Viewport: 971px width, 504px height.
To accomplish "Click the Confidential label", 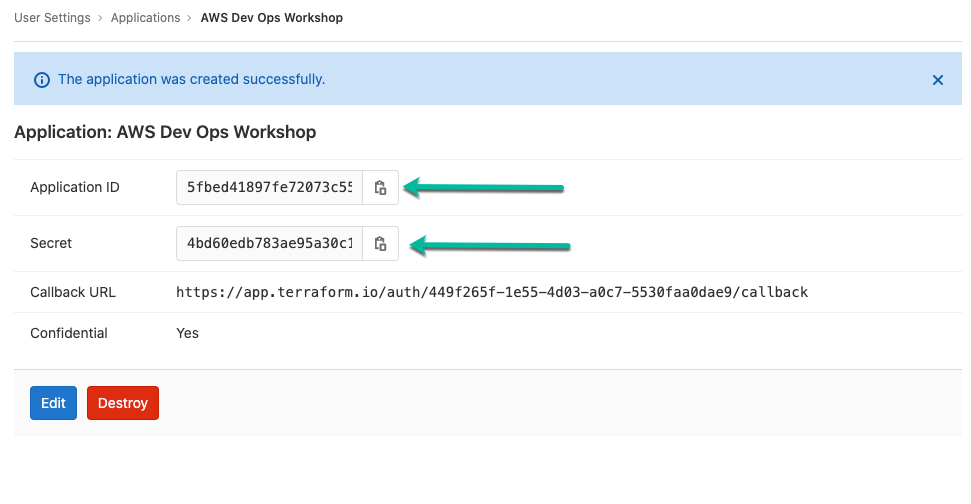I will pyautogui.click(x=69, y=333).
